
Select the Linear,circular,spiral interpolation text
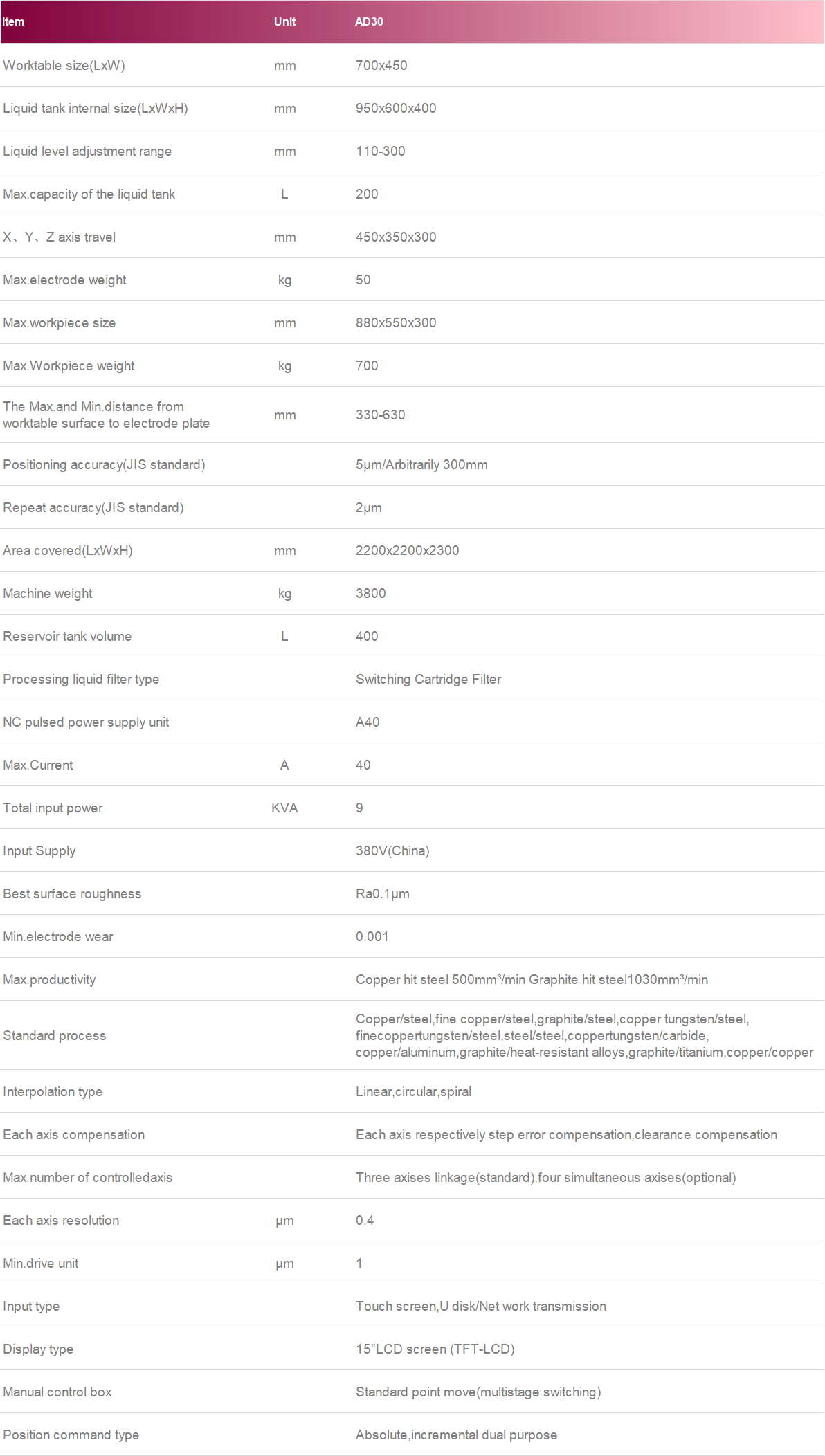point(413,1092)
